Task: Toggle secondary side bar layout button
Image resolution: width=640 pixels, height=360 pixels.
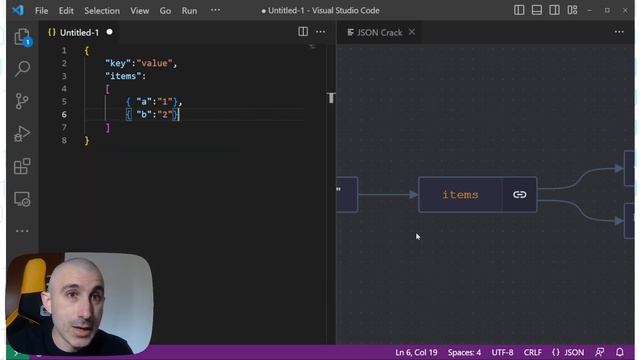Action: click(554, 10)
